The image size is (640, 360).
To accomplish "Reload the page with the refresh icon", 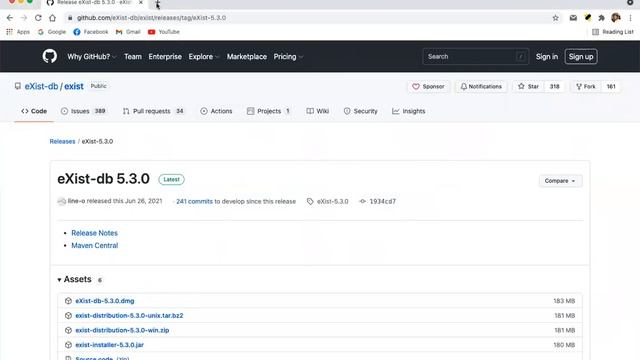I will 38,18.
